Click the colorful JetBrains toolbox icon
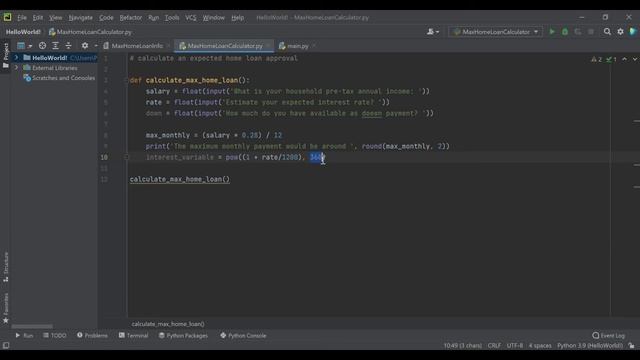This screenshot has width=640, height=360. pos(633,32)
